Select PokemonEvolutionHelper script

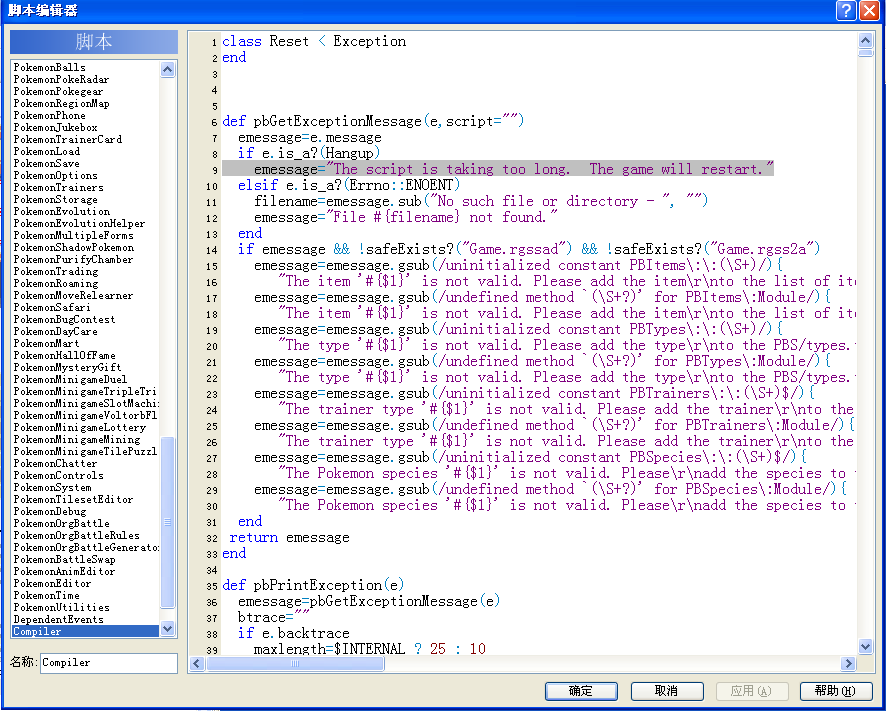tap(79, 223)
